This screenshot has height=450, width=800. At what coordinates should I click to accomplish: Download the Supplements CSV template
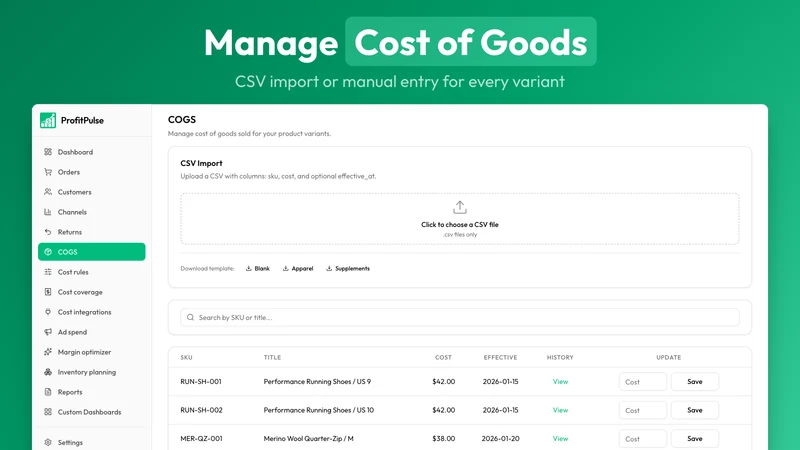tap(348, 268)
